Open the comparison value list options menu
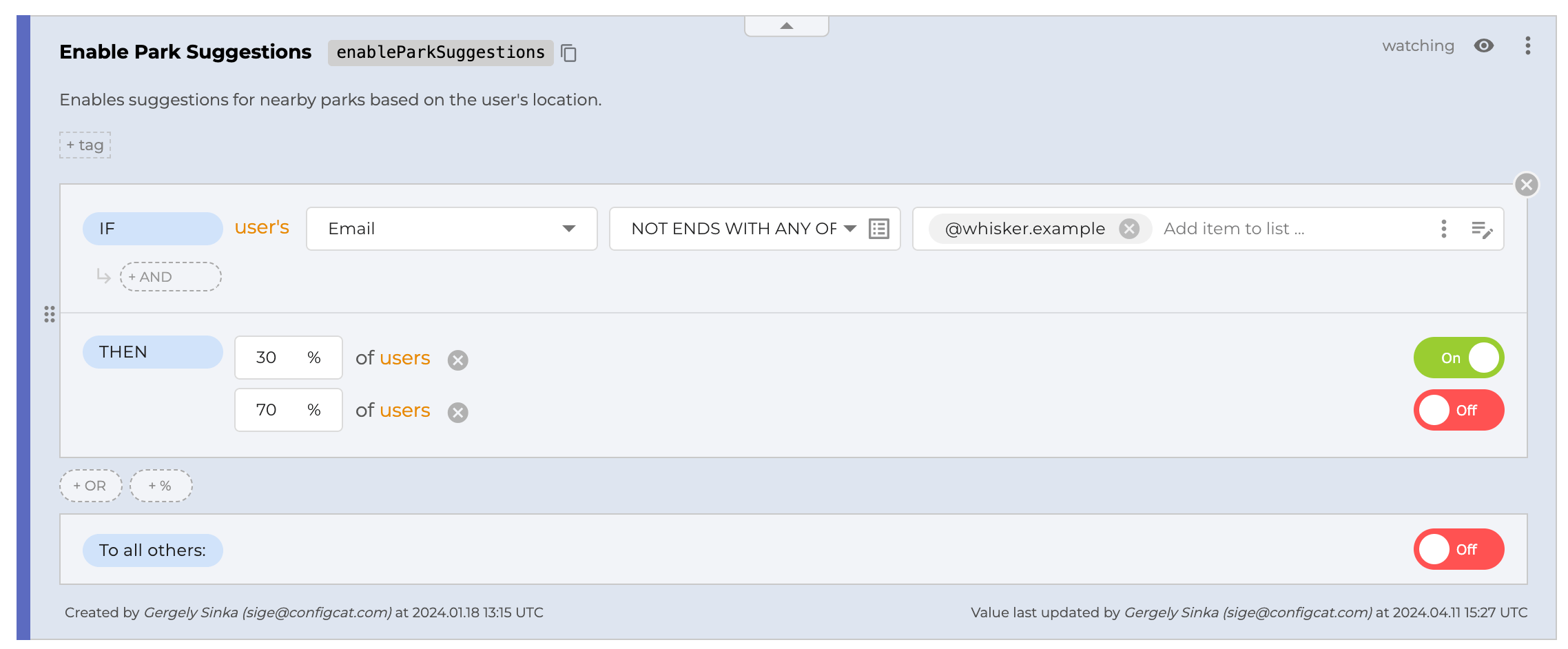This screenshot has width=1568, height=649. click(x=1443, y=229)
